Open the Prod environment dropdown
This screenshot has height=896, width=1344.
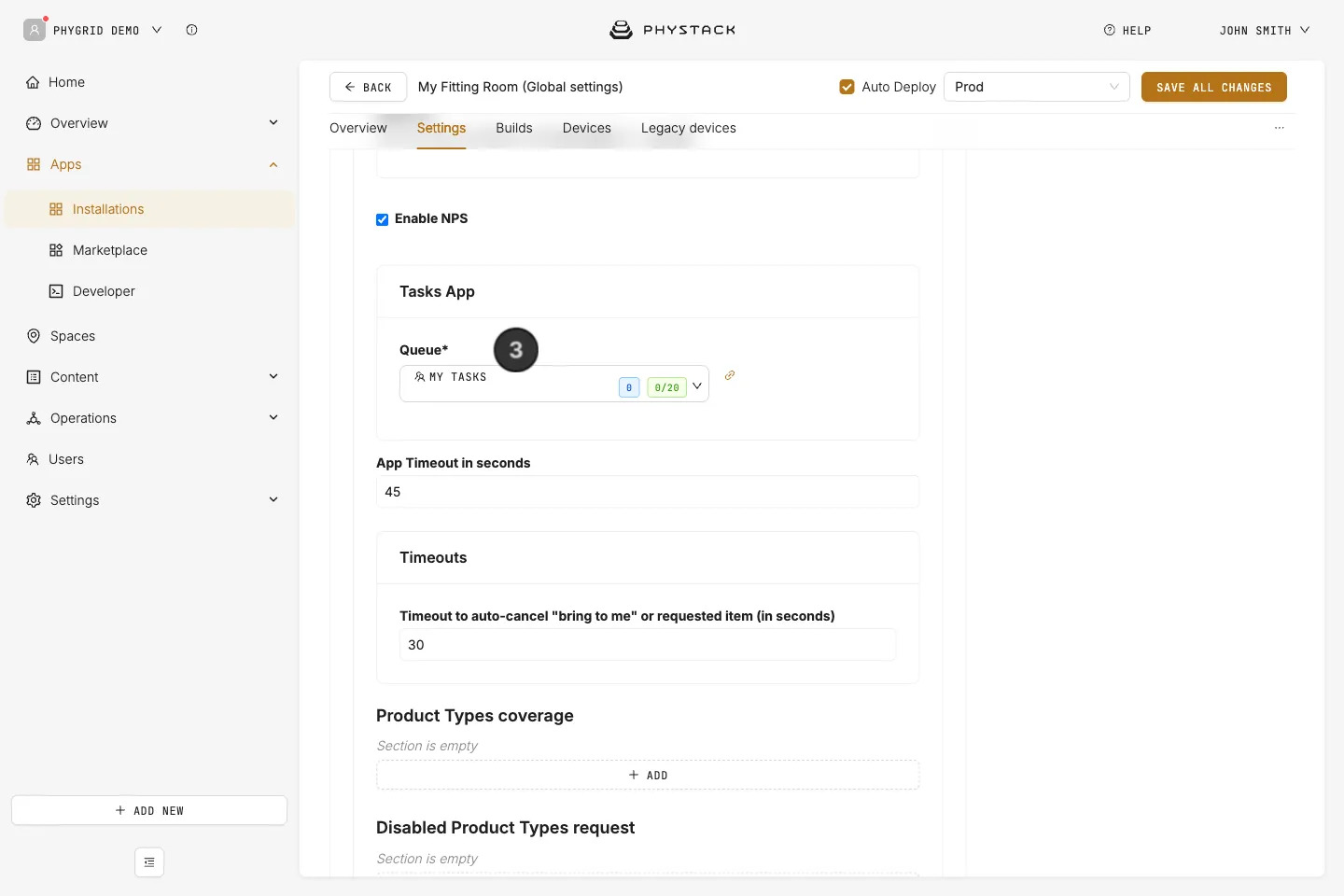pos(1037,87)
